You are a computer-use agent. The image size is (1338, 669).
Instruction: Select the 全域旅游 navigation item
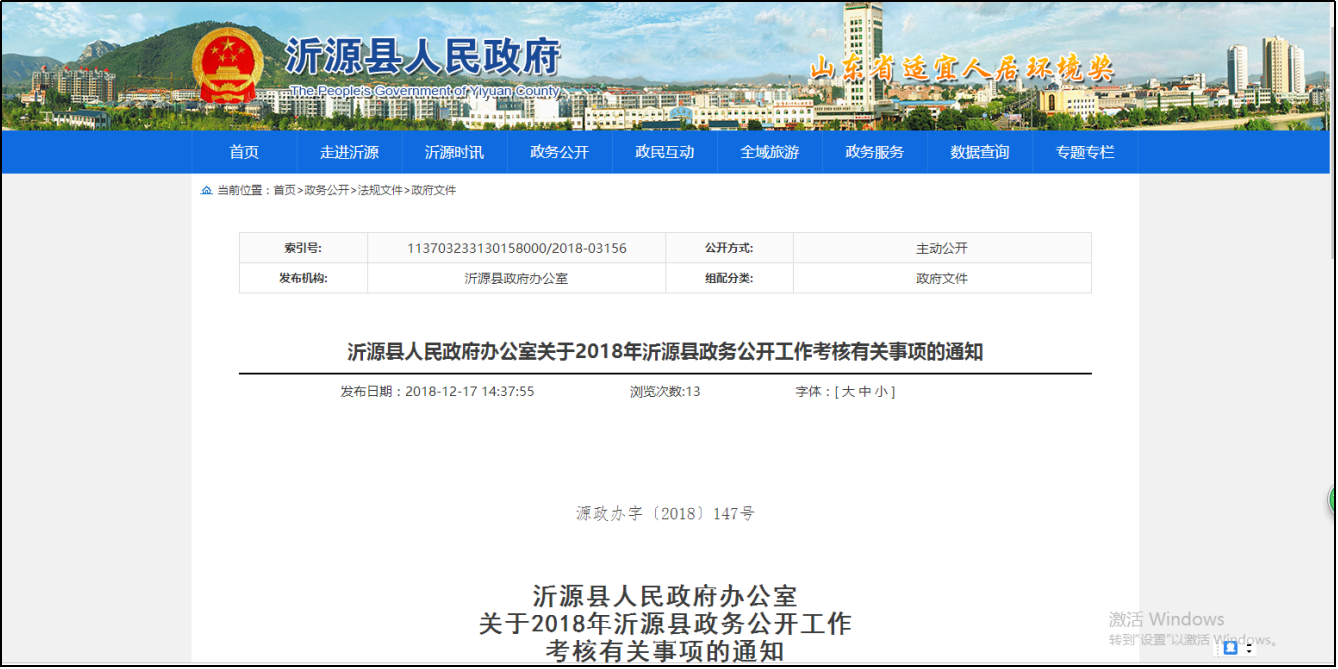point(769,152)
